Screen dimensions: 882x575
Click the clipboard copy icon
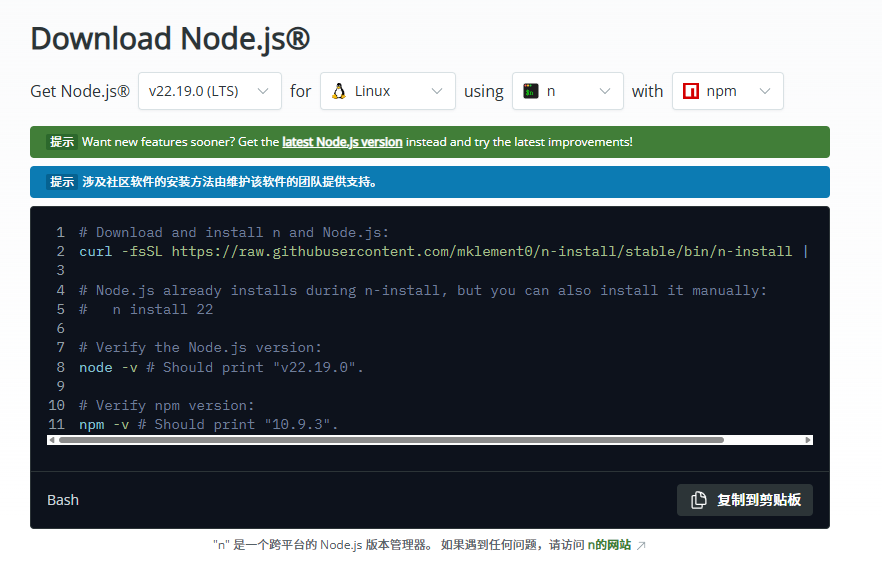coord(699,500)
